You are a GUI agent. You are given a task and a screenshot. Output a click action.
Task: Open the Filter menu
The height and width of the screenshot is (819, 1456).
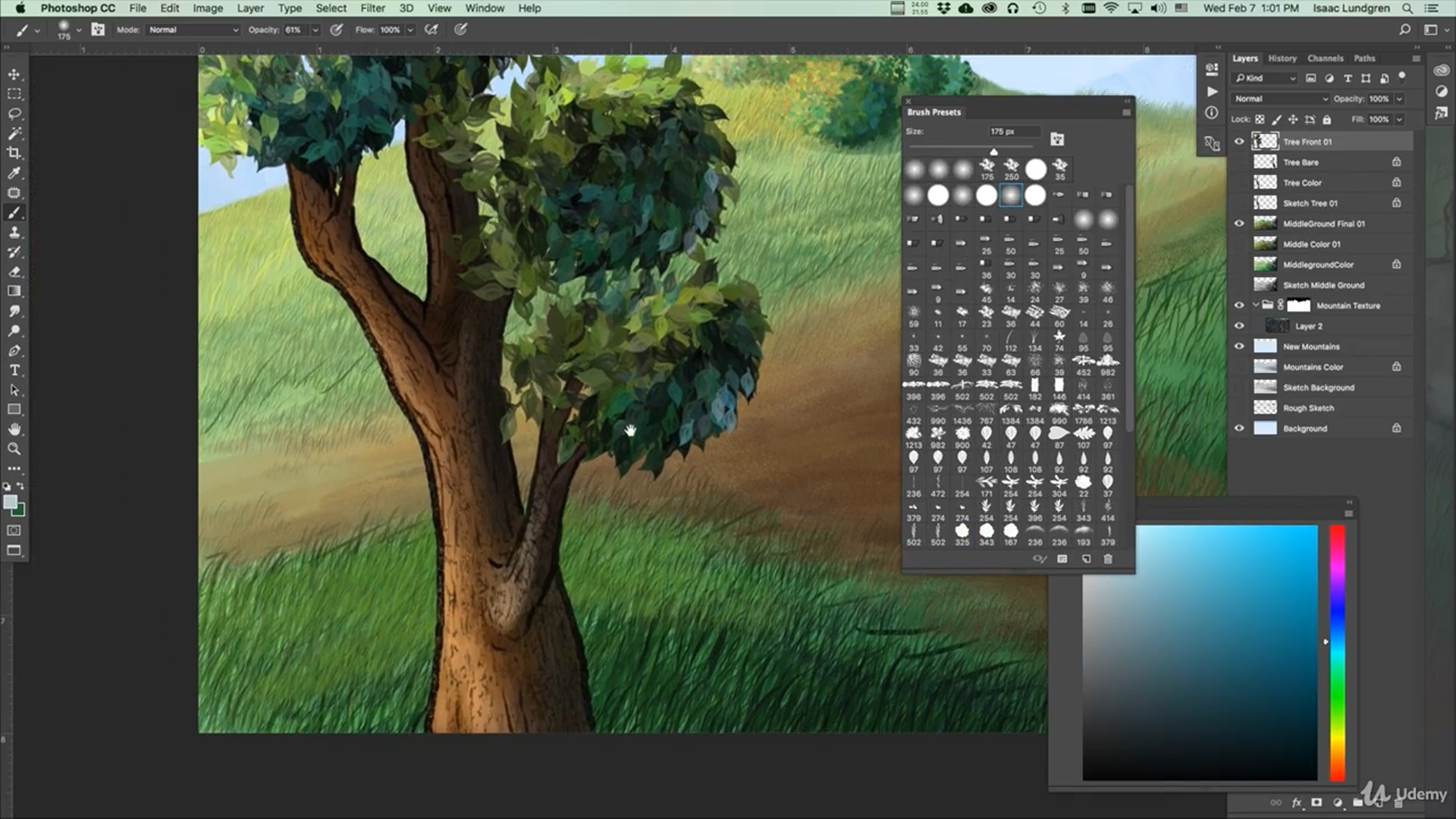point(372,8)
